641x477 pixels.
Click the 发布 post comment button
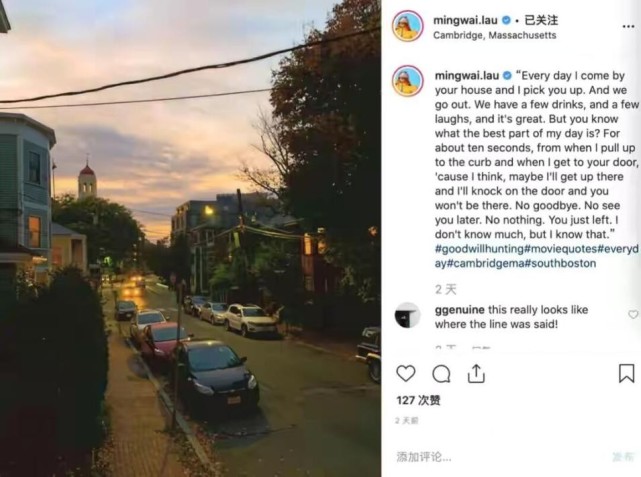(x=623, y=457)
